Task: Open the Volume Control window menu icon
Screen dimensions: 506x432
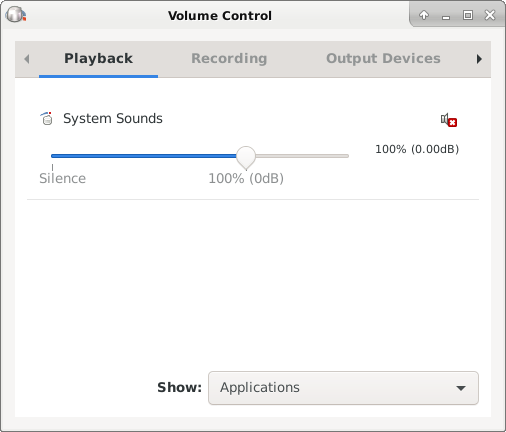Action: (15, 15)
